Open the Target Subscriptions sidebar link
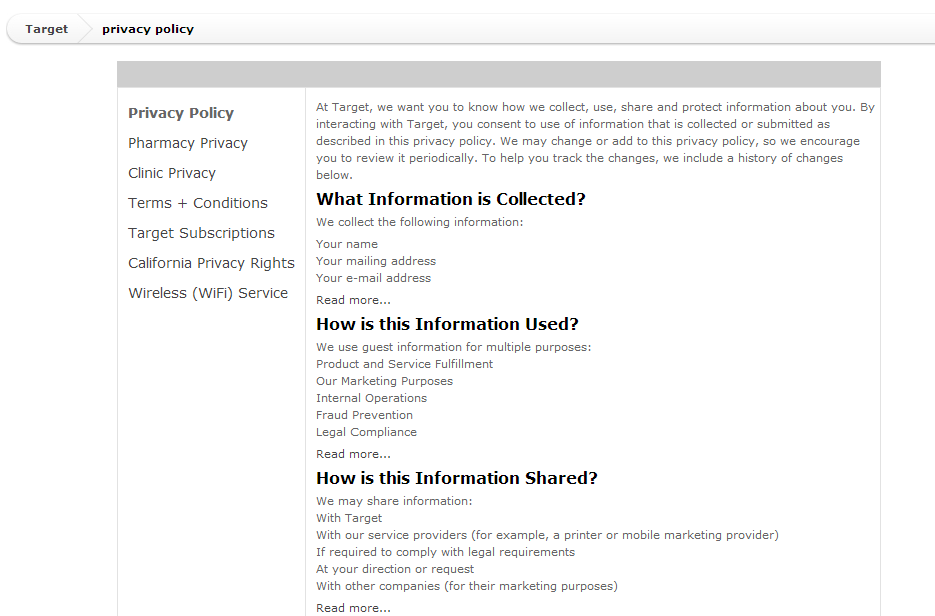This screenshot has width=935, height=616. coord(202,233)
